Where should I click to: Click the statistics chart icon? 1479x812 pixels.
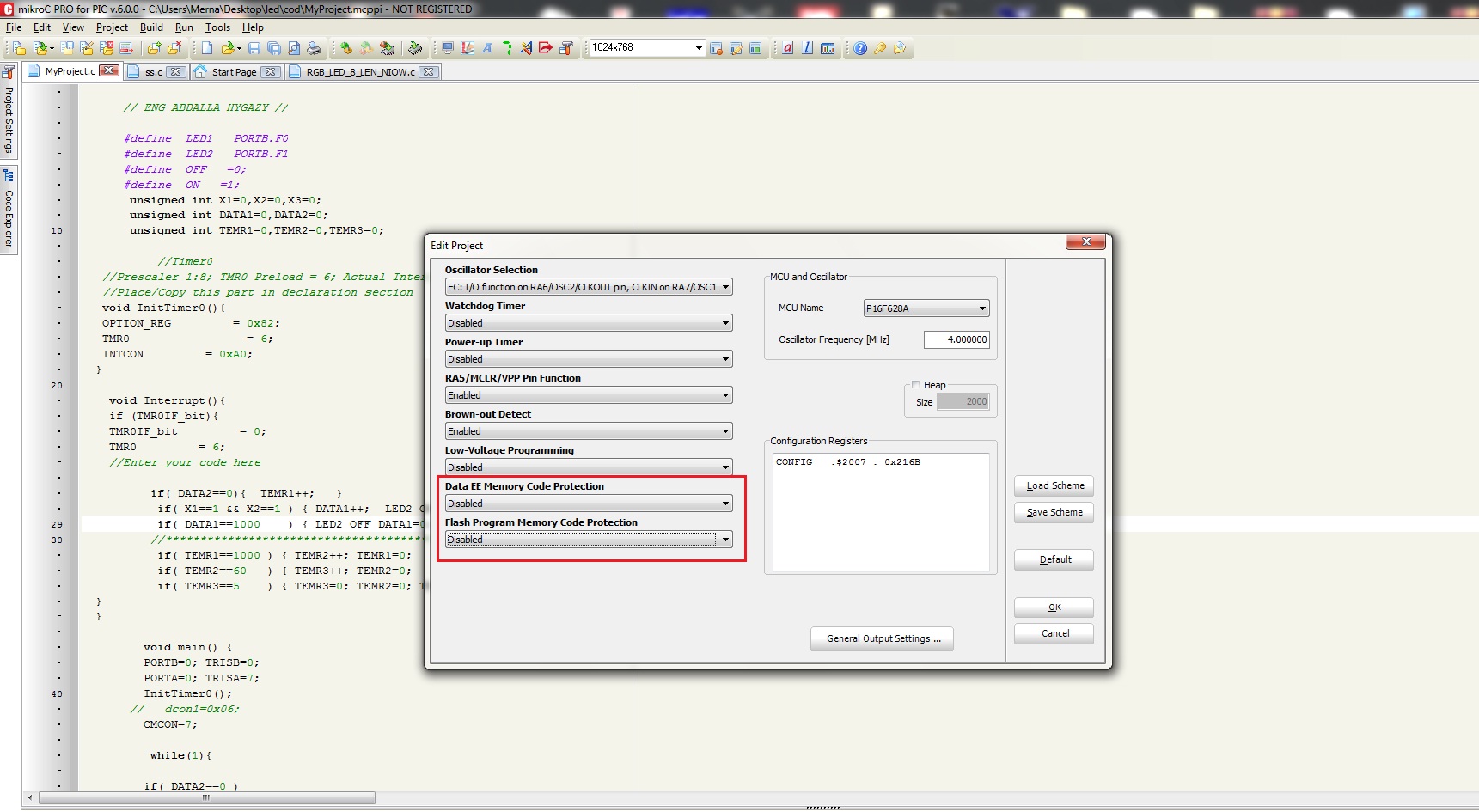click(x=828, y=48)
